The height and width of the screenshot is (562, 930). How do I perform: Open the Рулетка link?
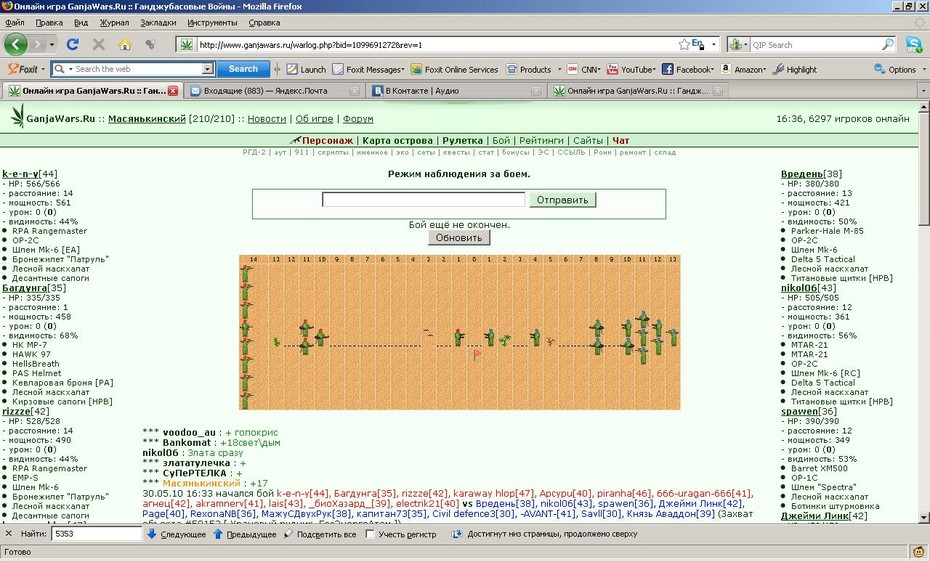coord(462,140)
